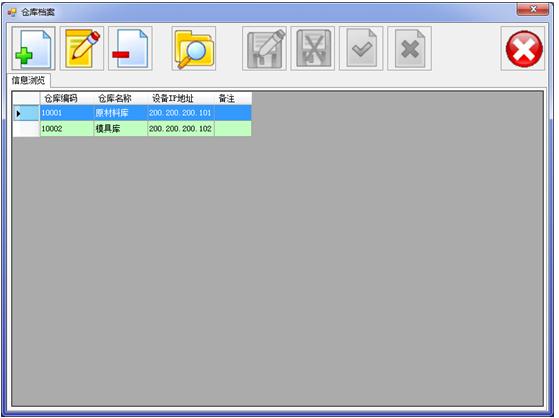Click the add new record icon
Viewport: 559px width, 418px height.
click(x=33, y=48)
